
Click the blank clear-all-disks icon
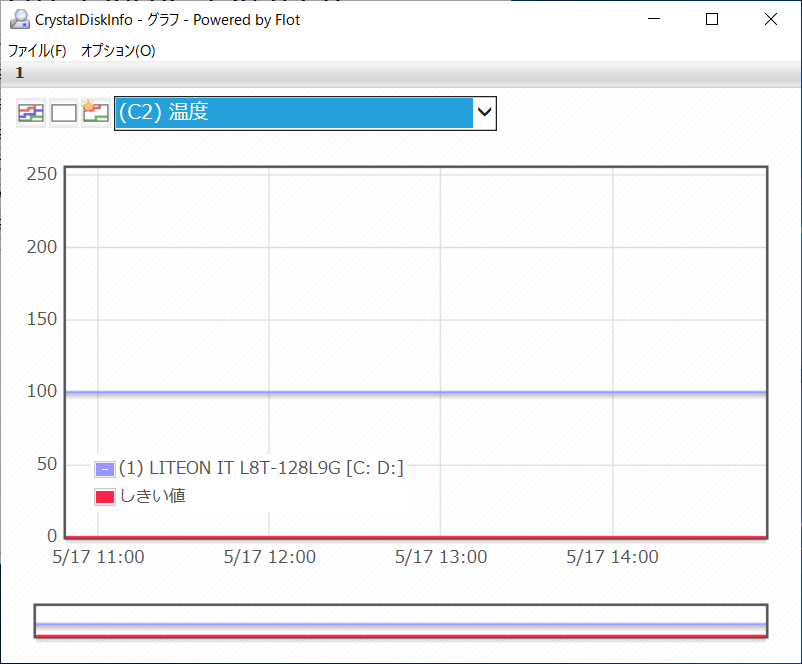pyautogui.click(x=63, y=113)
